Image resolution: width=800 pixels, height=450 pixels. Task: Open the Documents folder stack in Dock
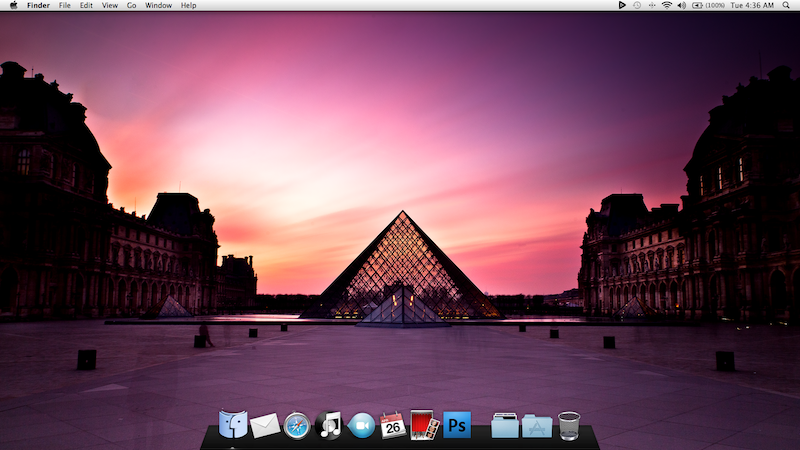click(505, 426)
